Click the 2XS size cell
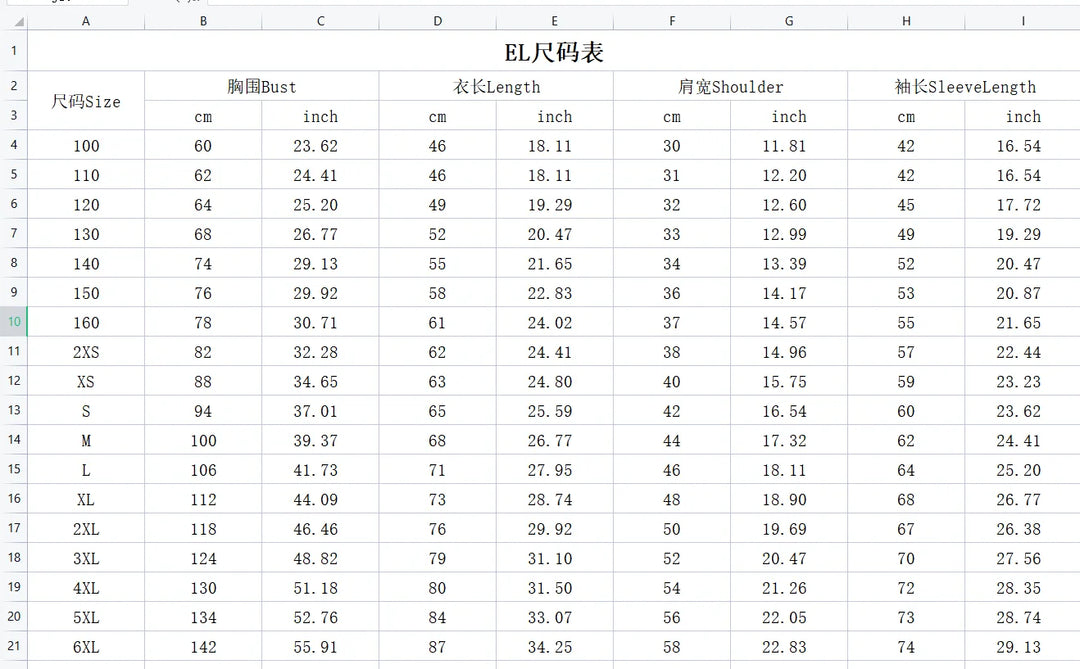Image resolution: width=1080 pixels, height=669 pixels. [x=86, y=352]
